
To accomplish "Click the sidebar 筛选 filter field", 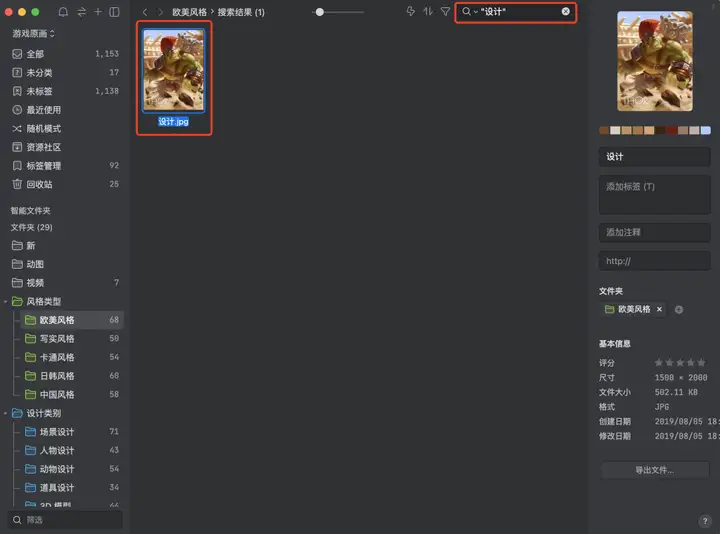I will coord(66,520).
